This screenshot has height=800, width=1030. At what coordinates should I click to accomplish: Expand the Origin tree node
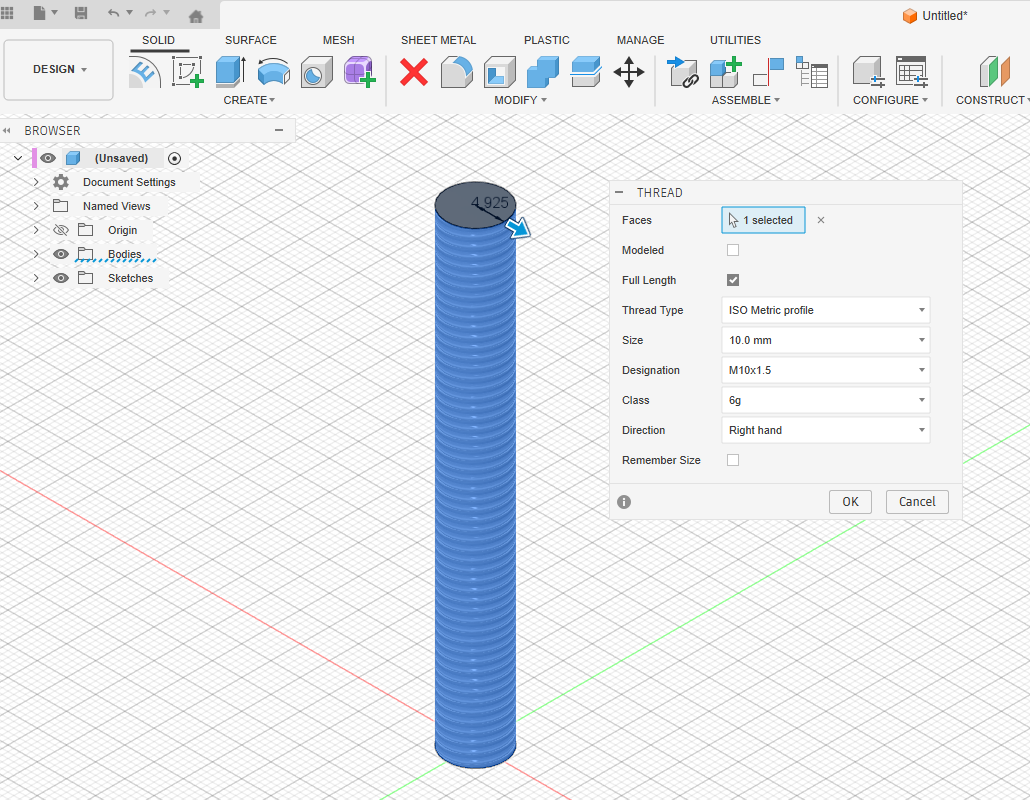pyautogui.click(x=36, y=230)
